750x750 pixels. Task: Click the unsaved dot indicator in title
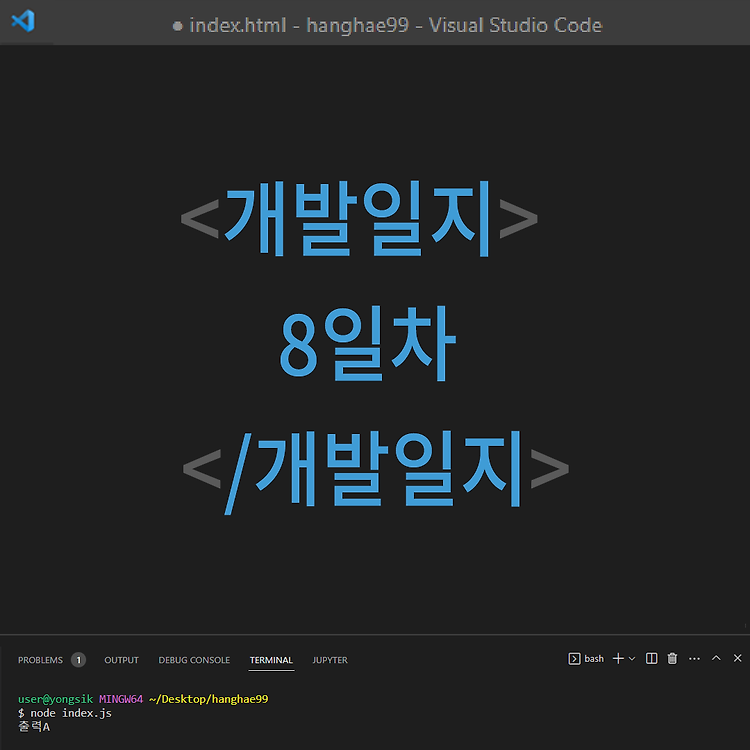point(177,26)
